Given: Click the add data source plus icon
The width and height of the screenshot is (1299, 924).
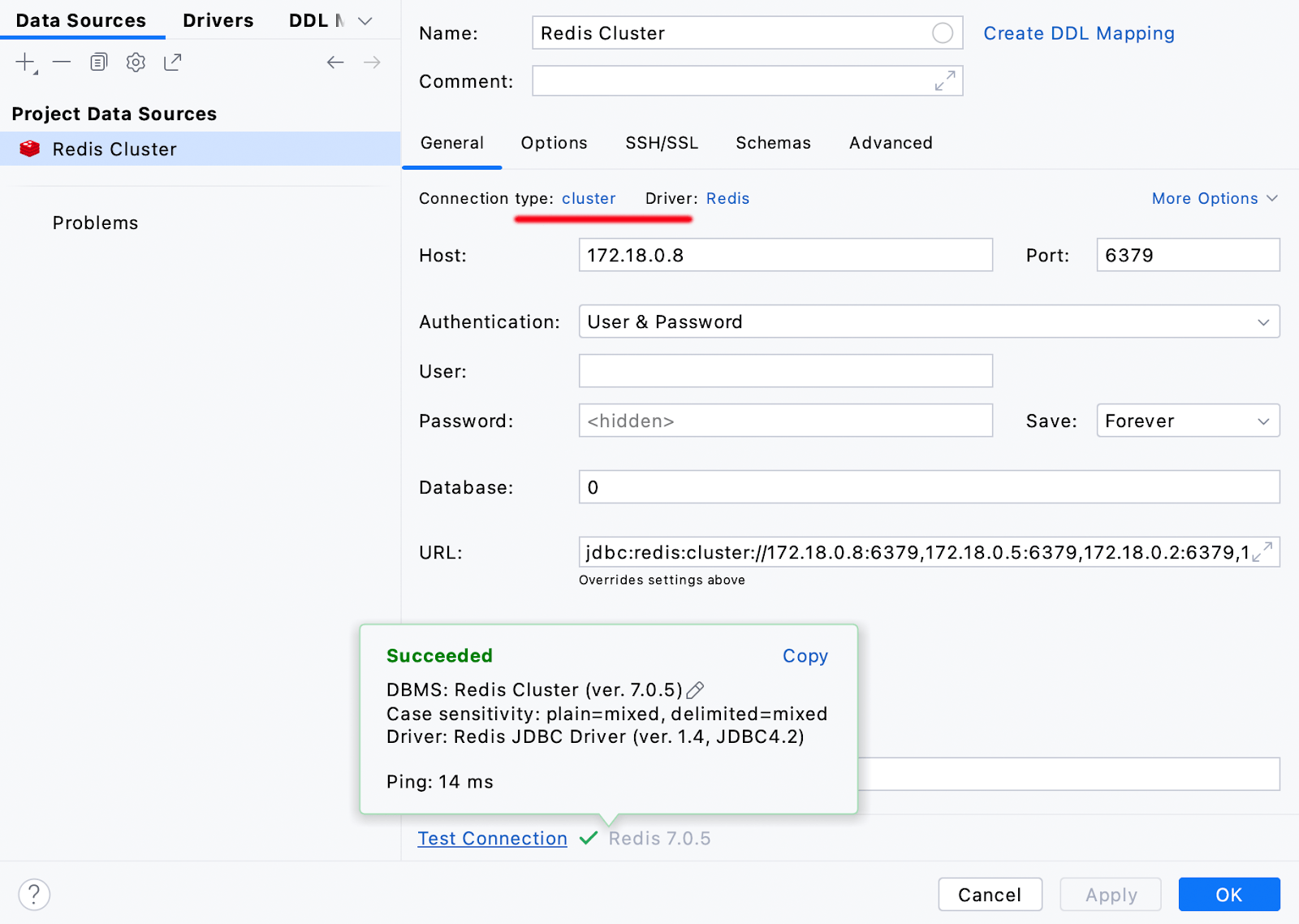Looking at the screenshot, I should (x=25, y=63).
